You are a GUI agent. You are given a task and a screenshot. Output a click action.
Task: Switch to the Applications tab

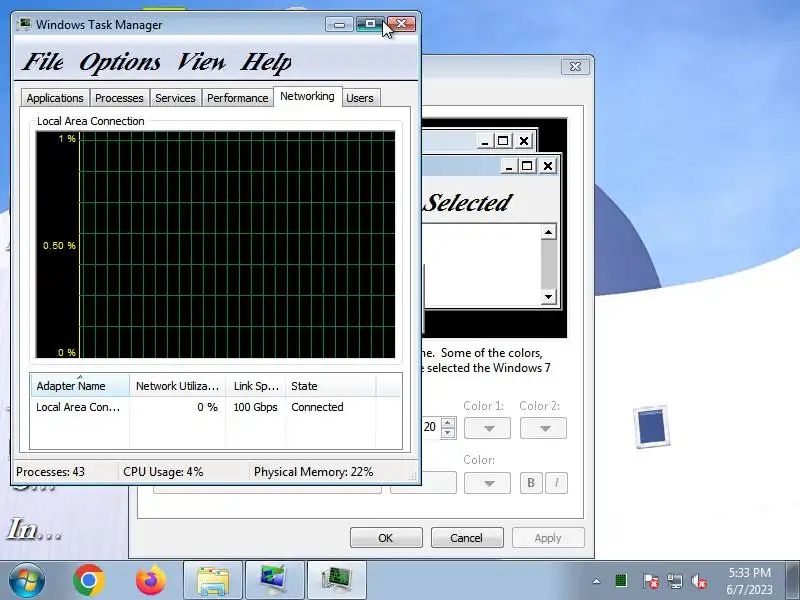pyautogui.click(x=55, y=98)
